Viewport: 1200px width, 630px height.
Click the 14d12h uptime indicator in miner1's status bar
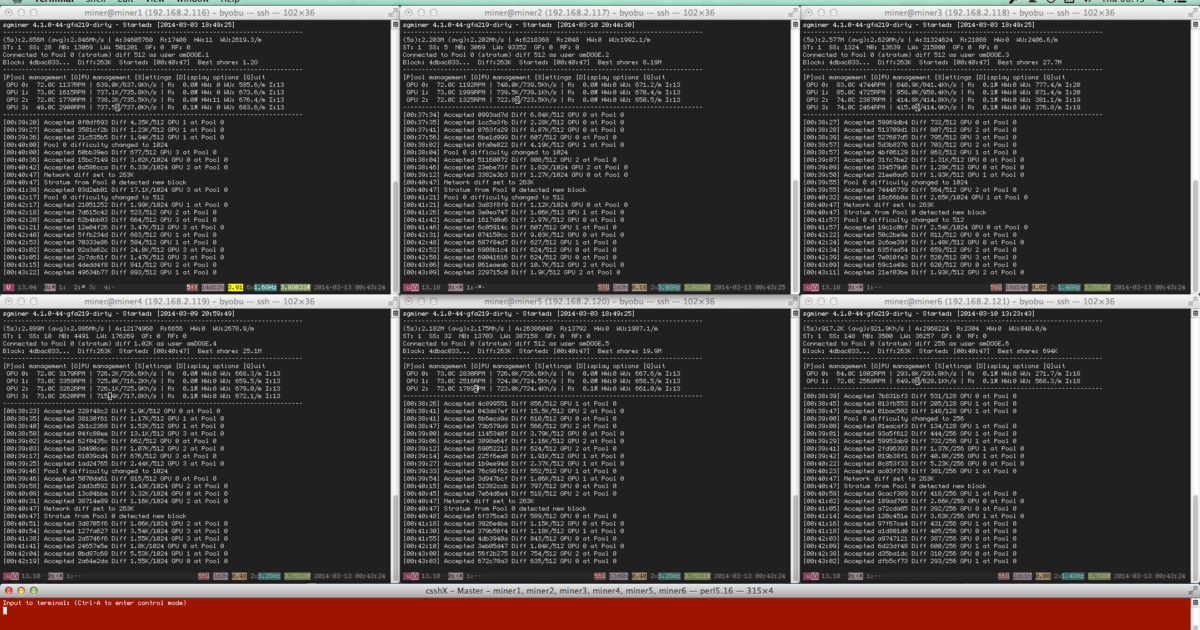(x=213, y=285)
